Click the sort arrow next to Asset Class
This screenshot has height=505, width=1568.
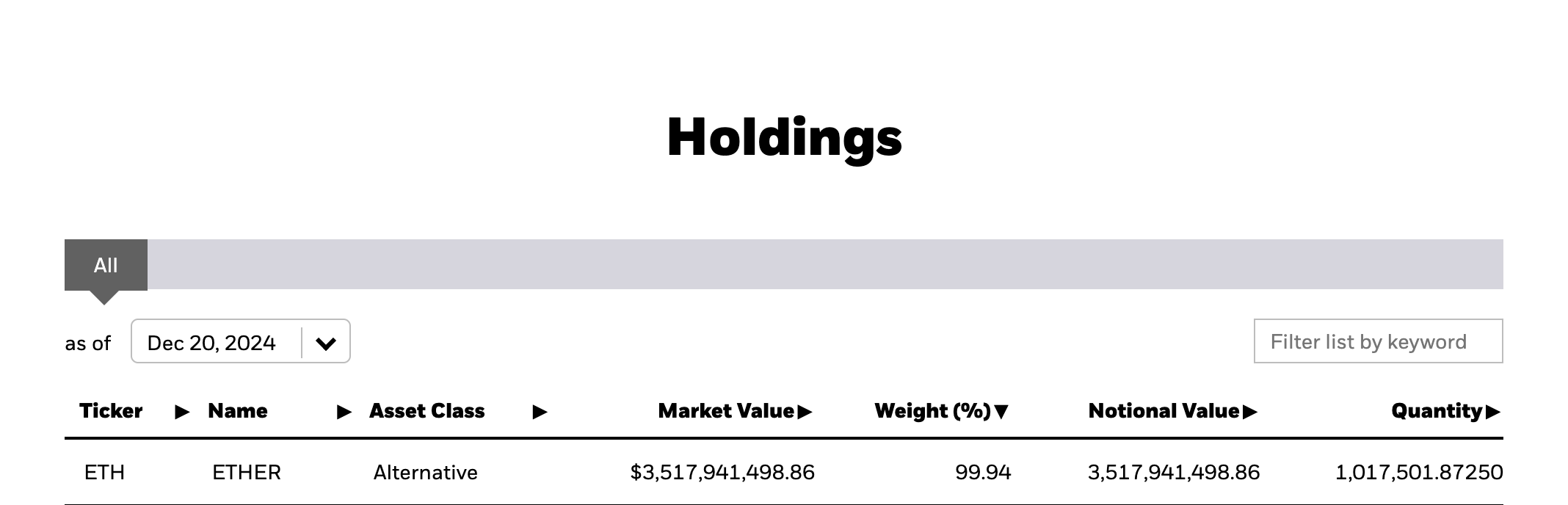coord(540,412)
